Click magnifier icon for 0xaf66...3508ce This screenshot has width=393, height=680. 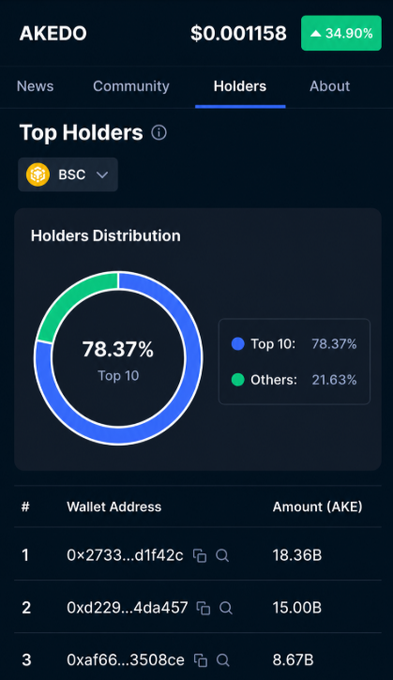tap(223, 660)
